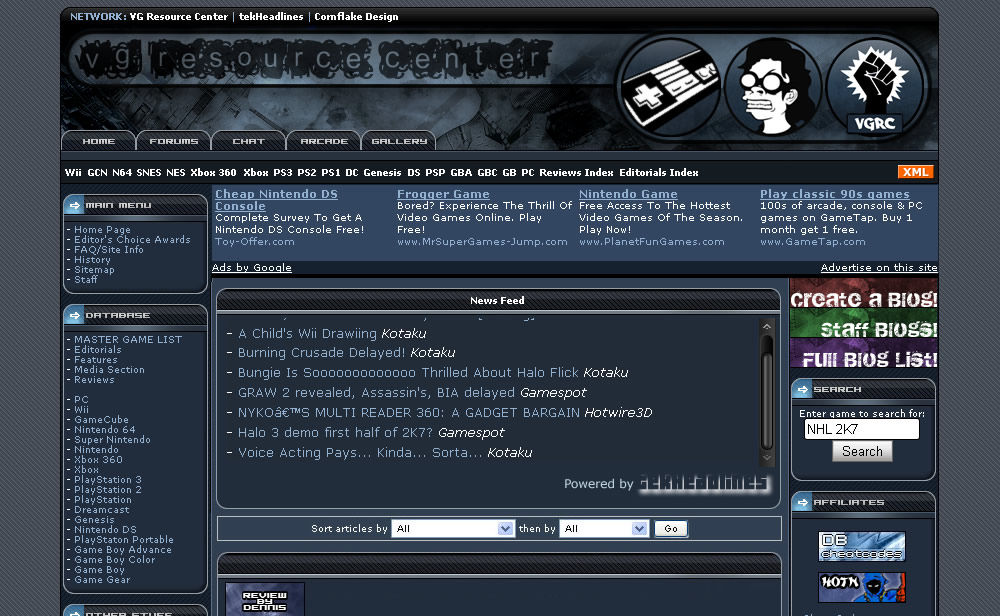Open the Halo 3 demo headline

tap(335, 432)
